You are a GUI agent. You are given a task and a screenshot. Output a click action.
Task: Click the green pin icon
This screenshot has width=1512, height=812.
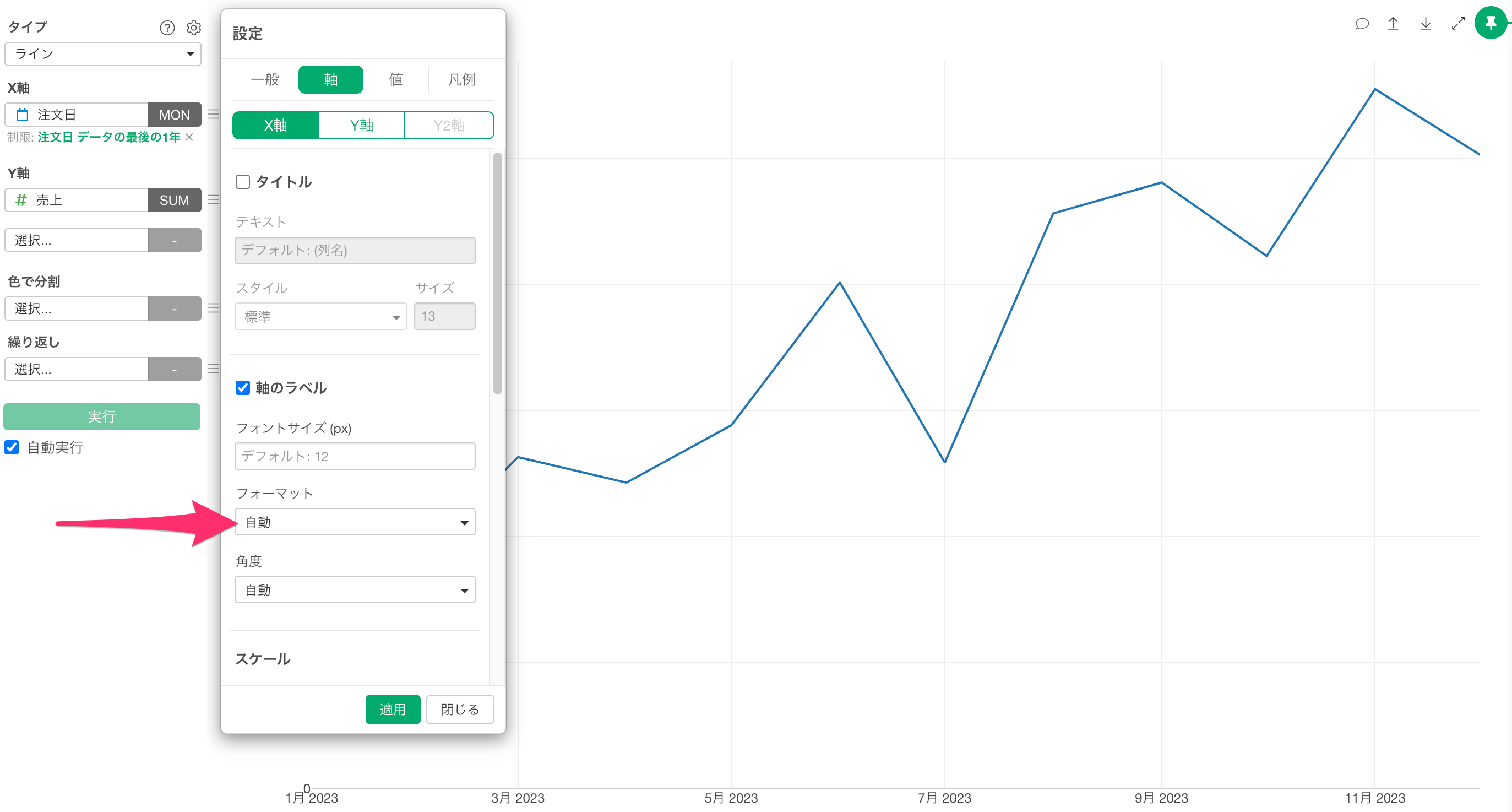point(1491,24)
